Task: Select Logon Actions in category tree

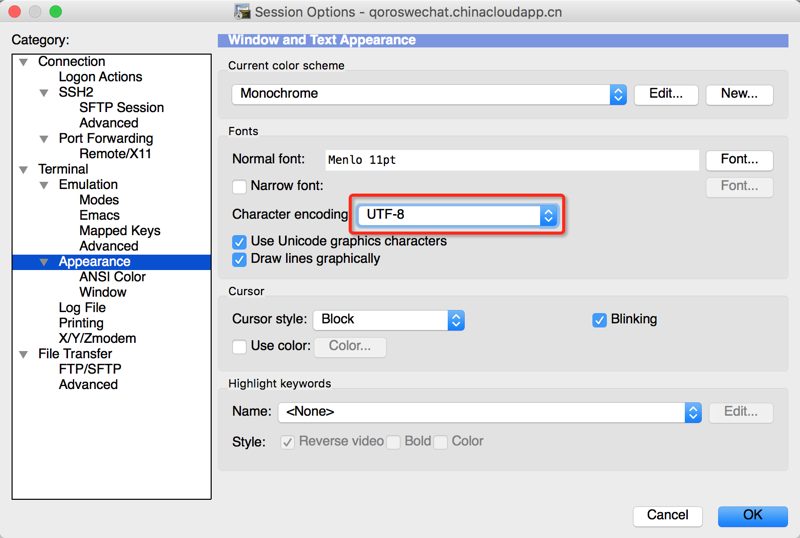Action: pos(101,77)
